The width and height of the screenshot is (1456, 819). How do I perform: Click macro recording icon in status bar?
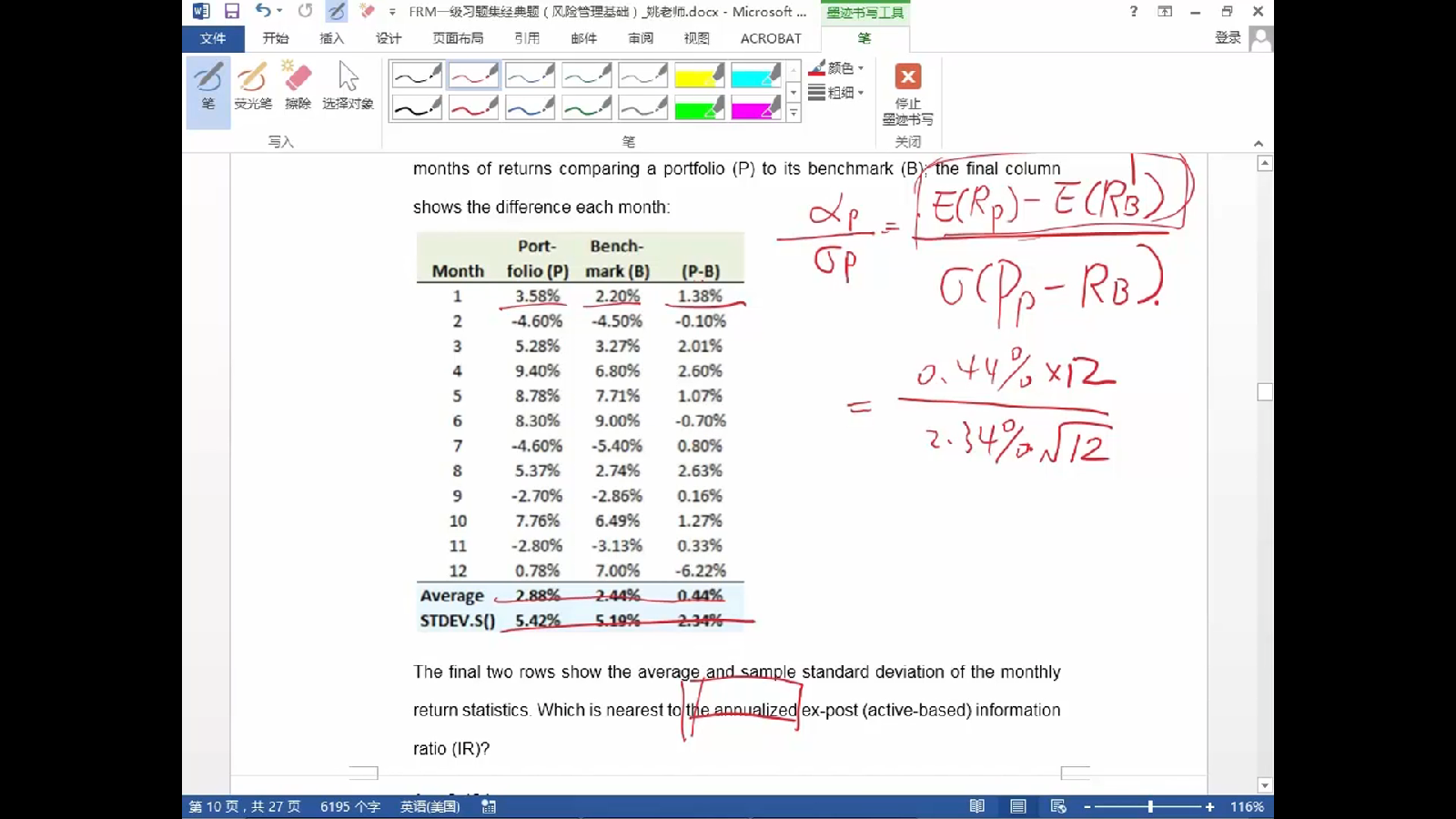[489, 806]
